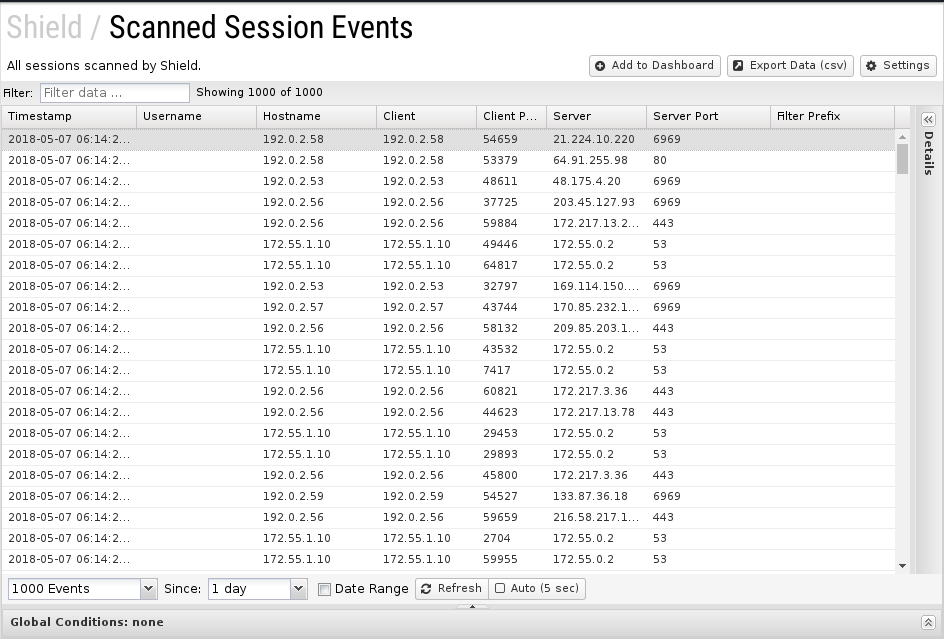The width and height of the screenshot is (944, 639).
Task: Sort by Server Port column header
Action: 708,117
